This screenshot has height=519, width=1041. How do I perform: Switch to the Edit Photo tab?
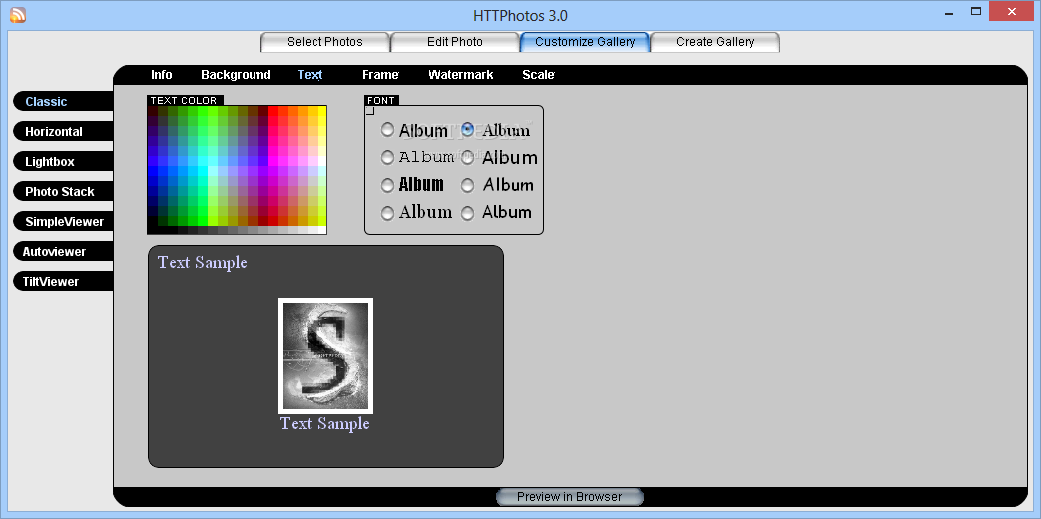pos(455,42)
